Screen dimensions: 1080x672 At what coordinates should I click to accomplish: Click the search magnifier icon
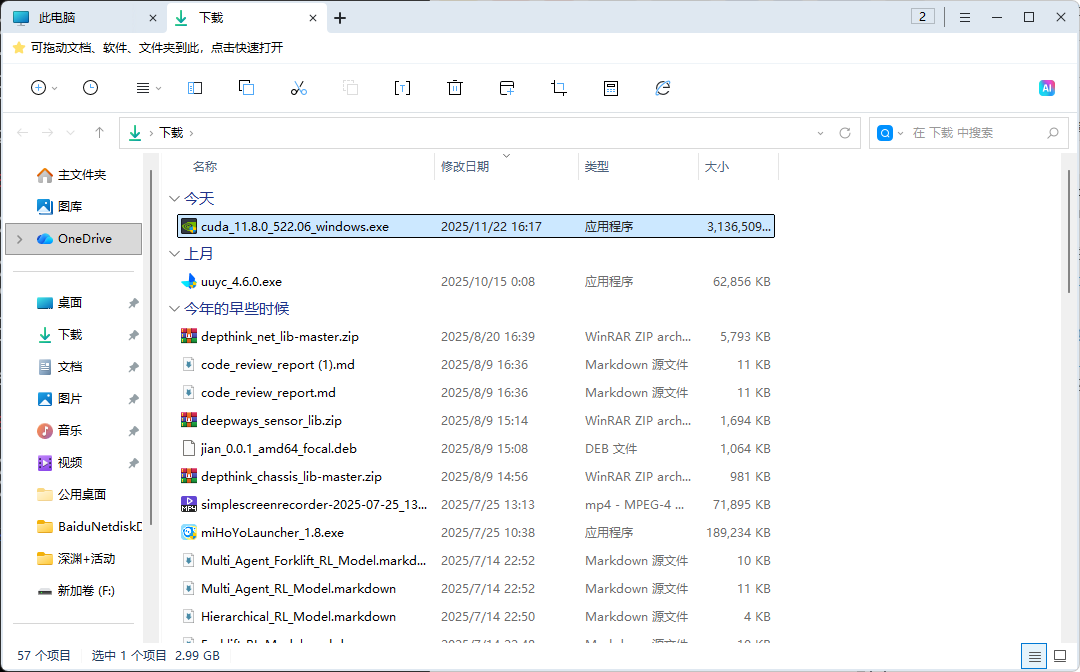(1052, 133)
